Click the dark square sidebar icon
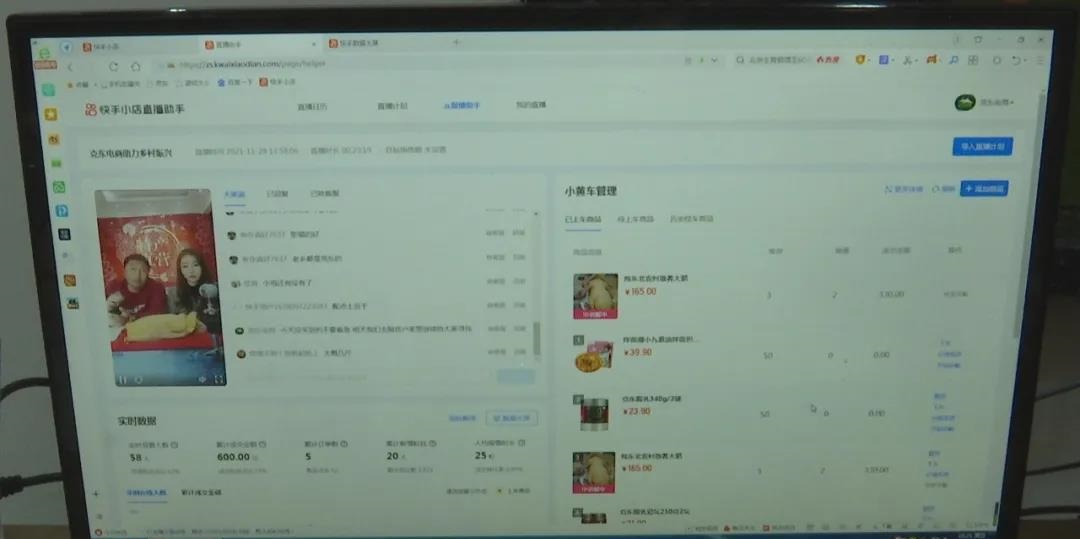Viewport: 1080px width, 539px height. (65, 234)
